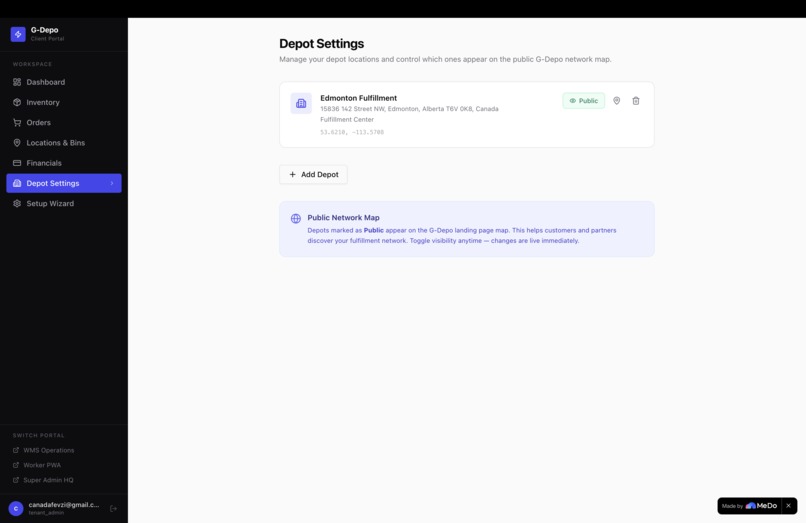Click the Locations pin icon in sidebar
The image size is (806, 523).
(x=17, y=143)
